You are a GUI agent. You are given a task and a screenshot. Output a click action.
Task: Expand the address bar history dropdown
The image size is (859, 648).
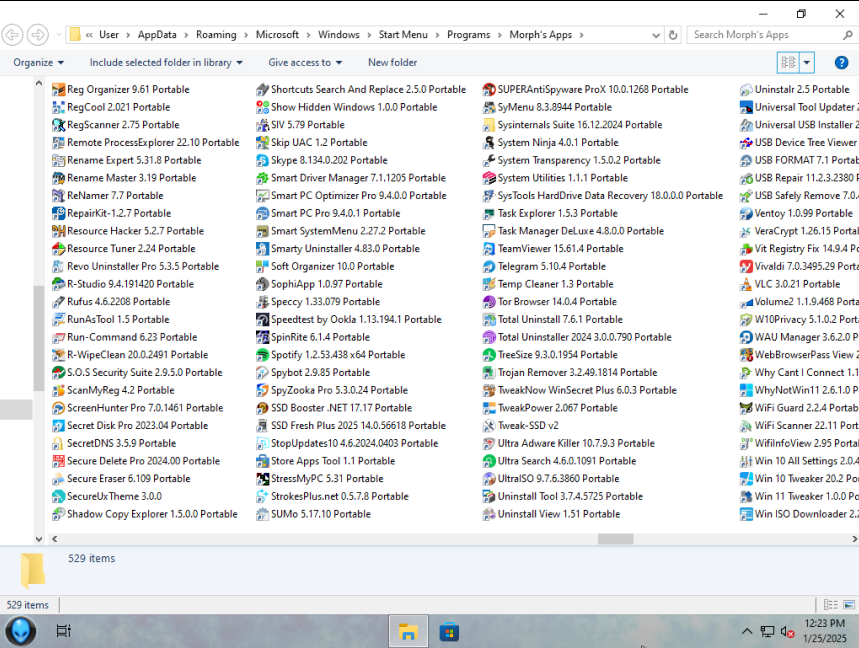656,35
